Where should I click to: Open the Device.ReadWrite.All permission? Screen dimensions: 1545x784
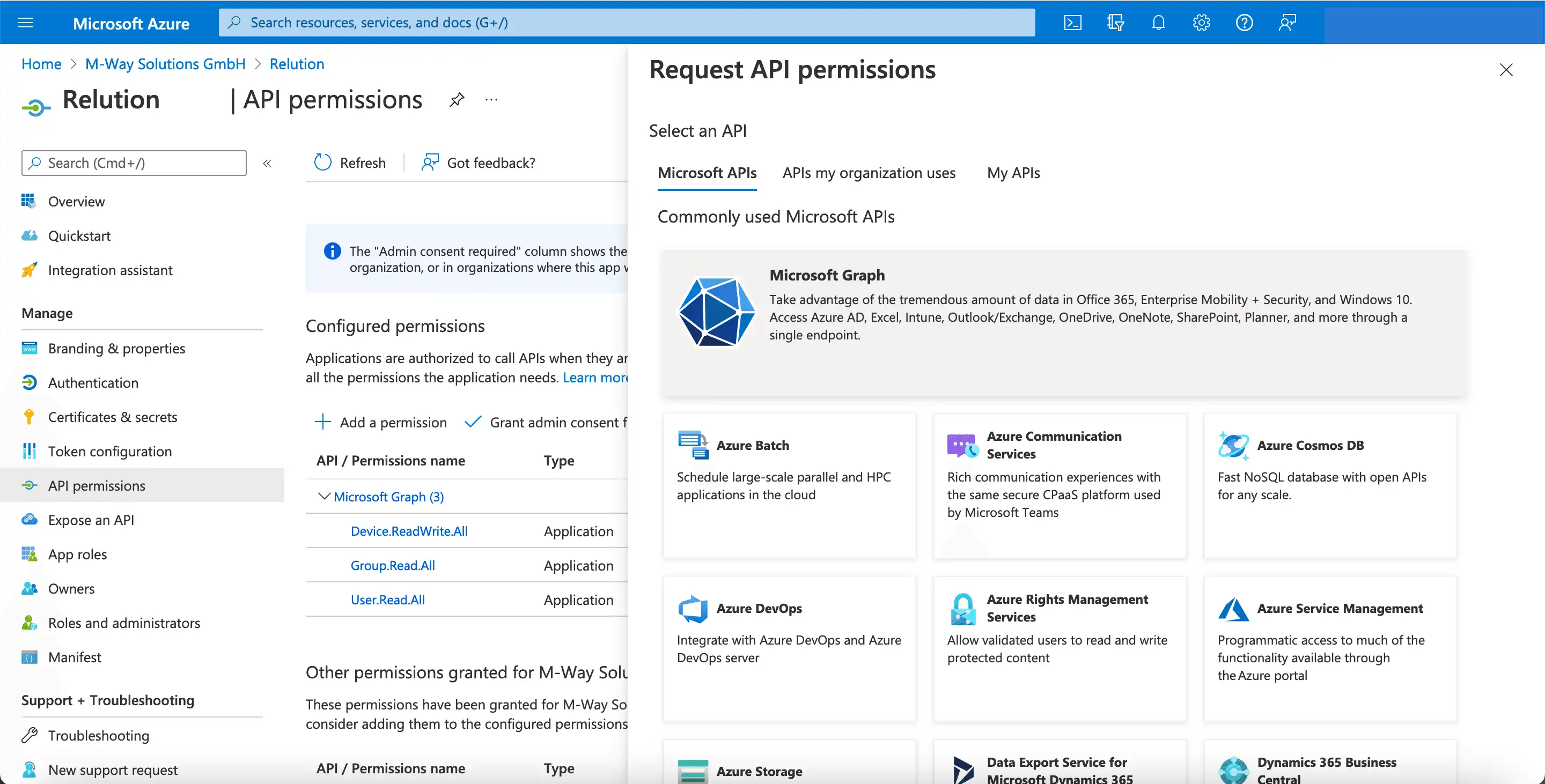(409, 530)
